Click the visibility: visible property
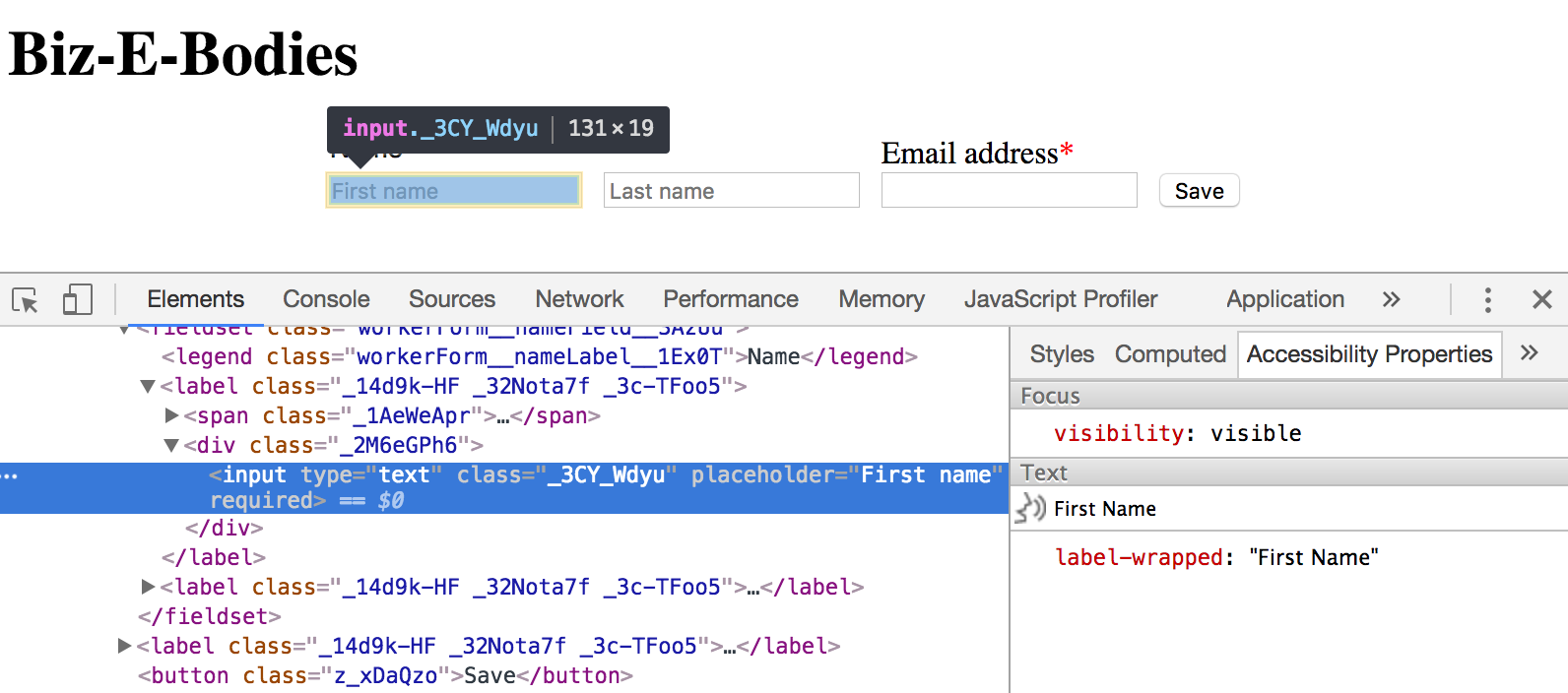This screenshot has height=693, width=1568. pyautogui.click(x=1178, y=433)
